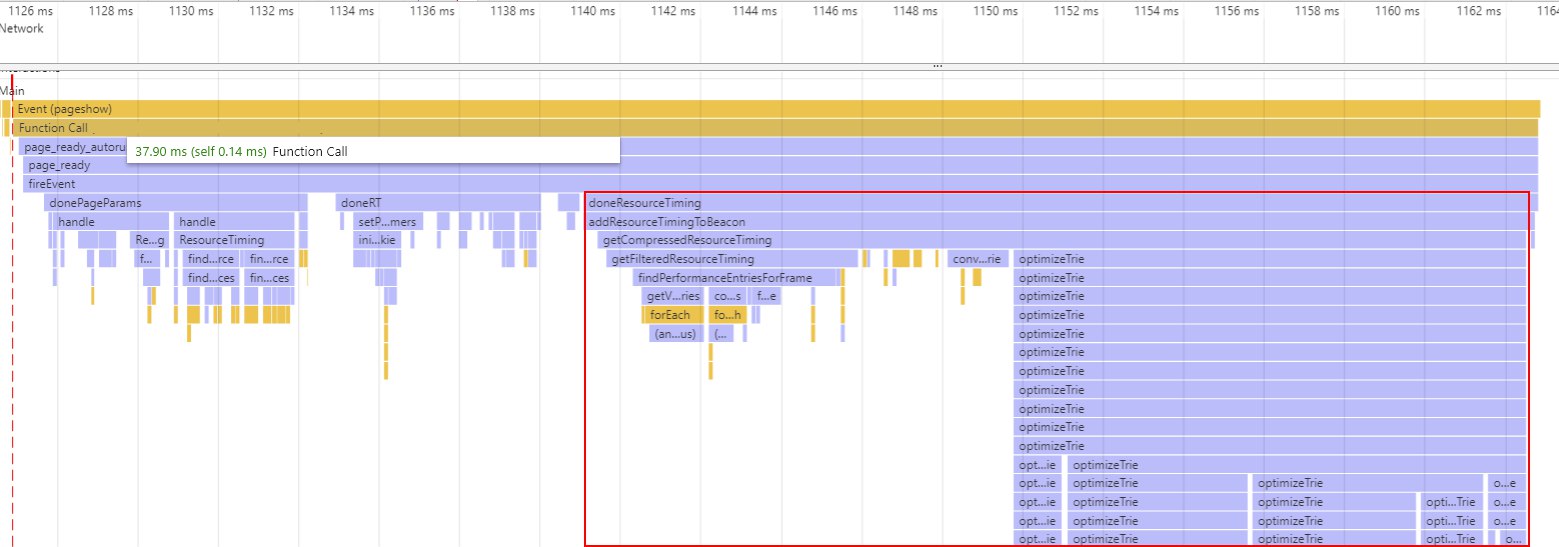Click the find...ces call frame
This screenshot has width=1559, height=547.
click(x=210, y=277)
